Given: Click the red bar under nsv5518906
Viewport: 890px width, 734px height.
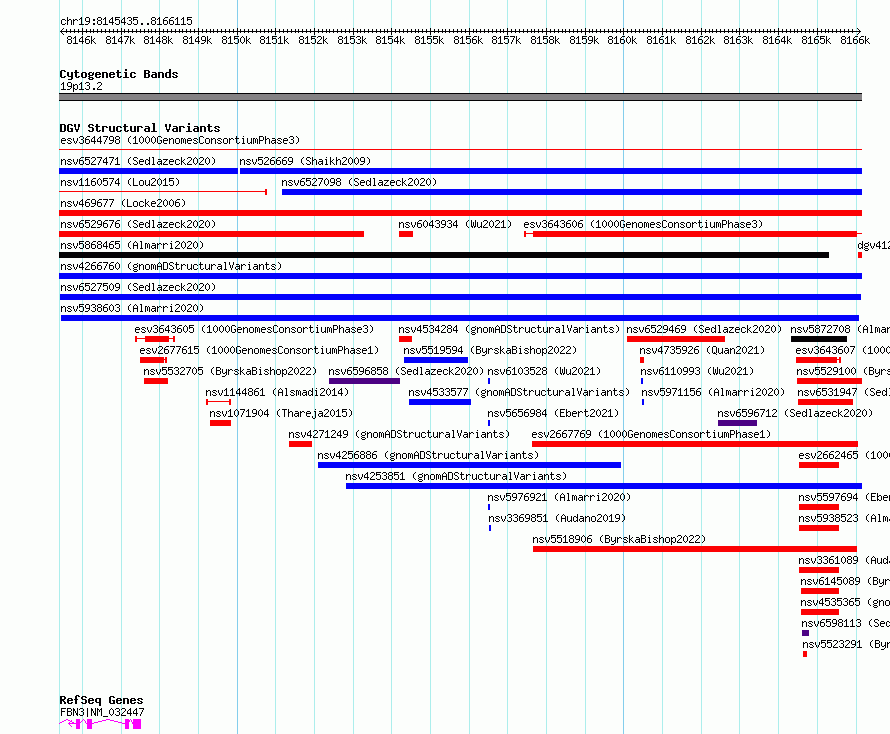Looking at the screenshot, I should (x=695, y=550).
